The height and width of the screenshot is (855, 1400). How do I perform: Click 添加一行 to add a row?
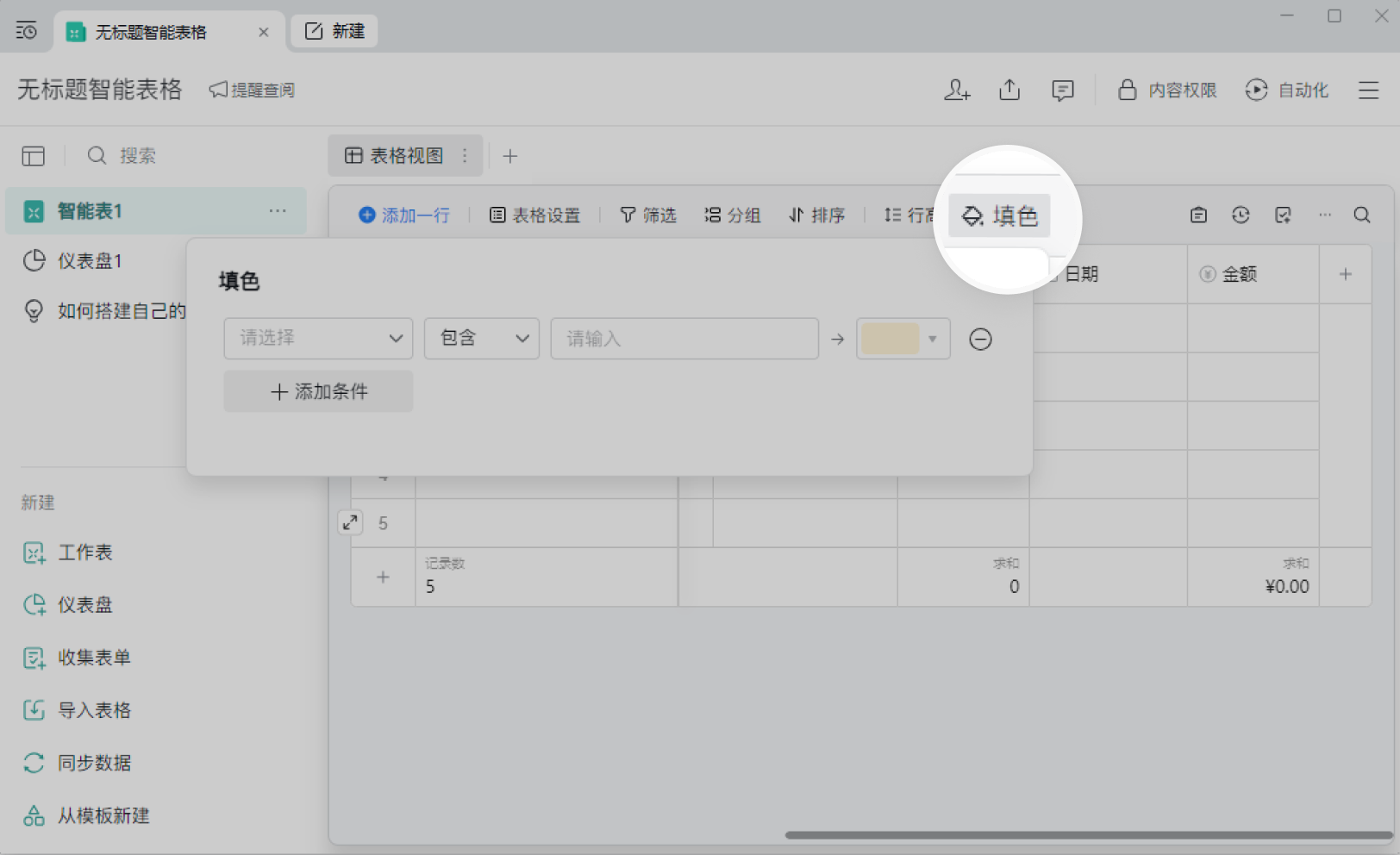tap(404, 215)
